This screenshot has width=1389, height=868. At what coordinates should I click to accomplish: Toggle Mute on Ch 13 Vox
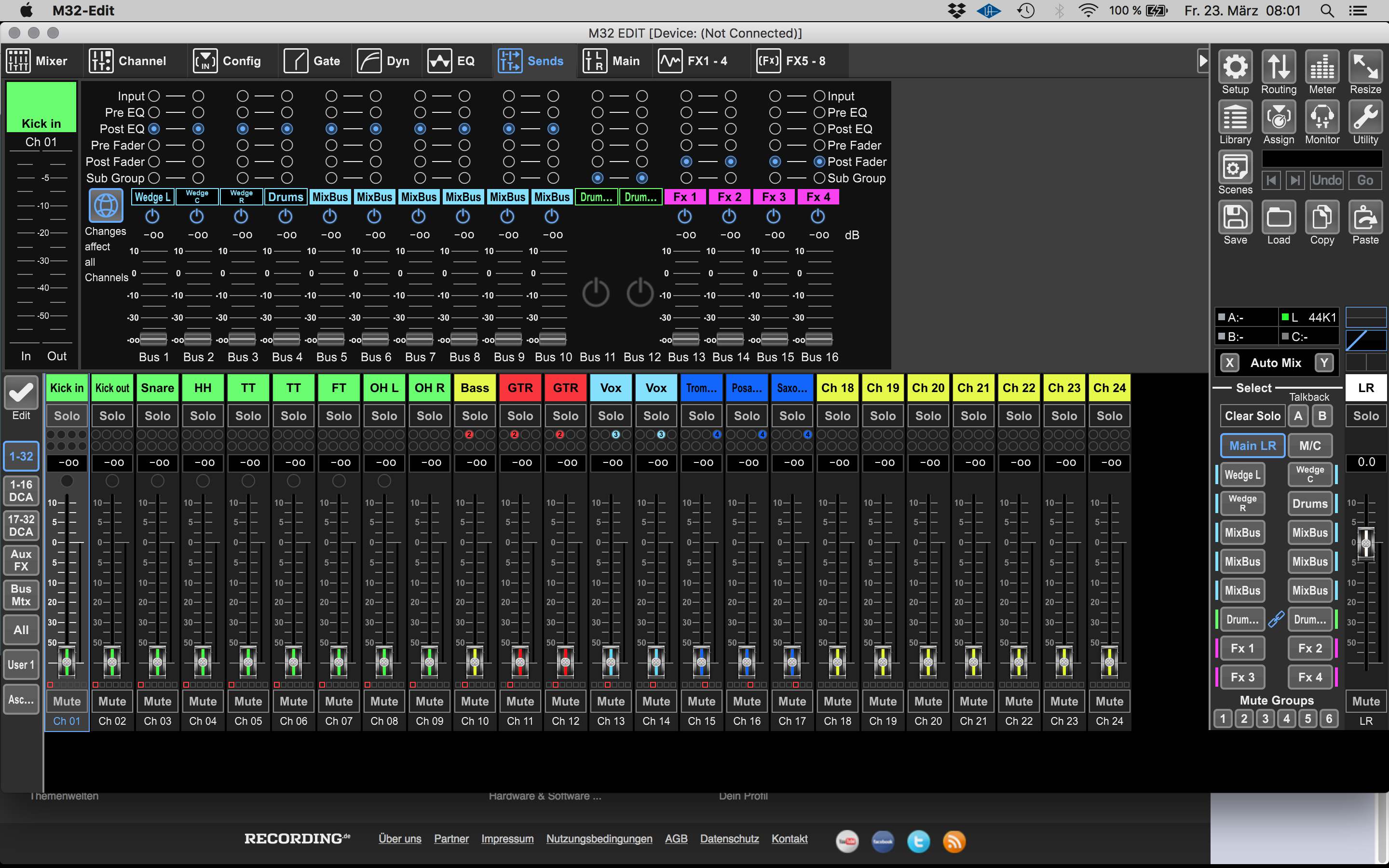point(611,701)
